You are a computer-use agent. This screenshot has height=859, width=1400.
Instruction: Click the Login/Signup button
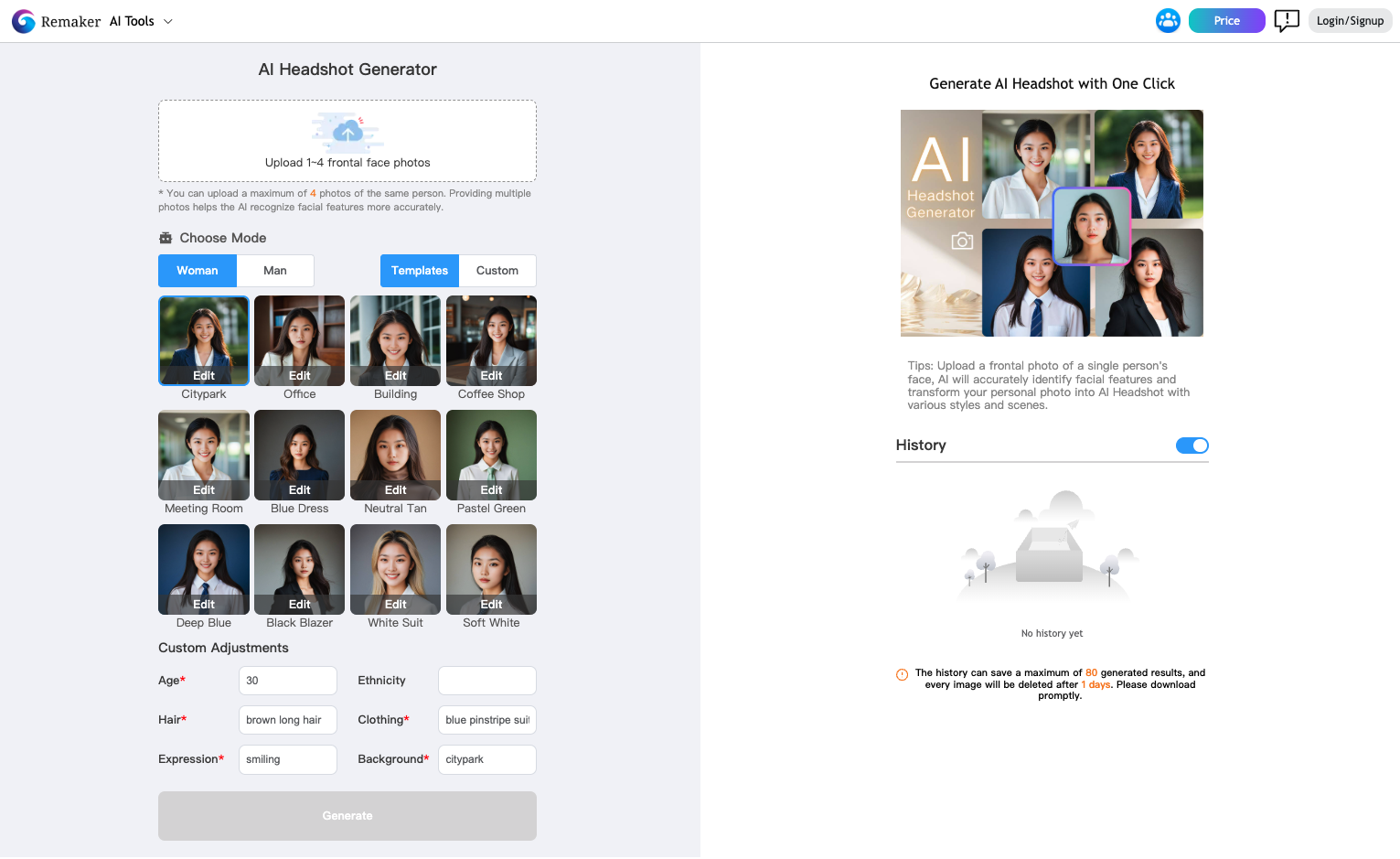click(1350, 20)
